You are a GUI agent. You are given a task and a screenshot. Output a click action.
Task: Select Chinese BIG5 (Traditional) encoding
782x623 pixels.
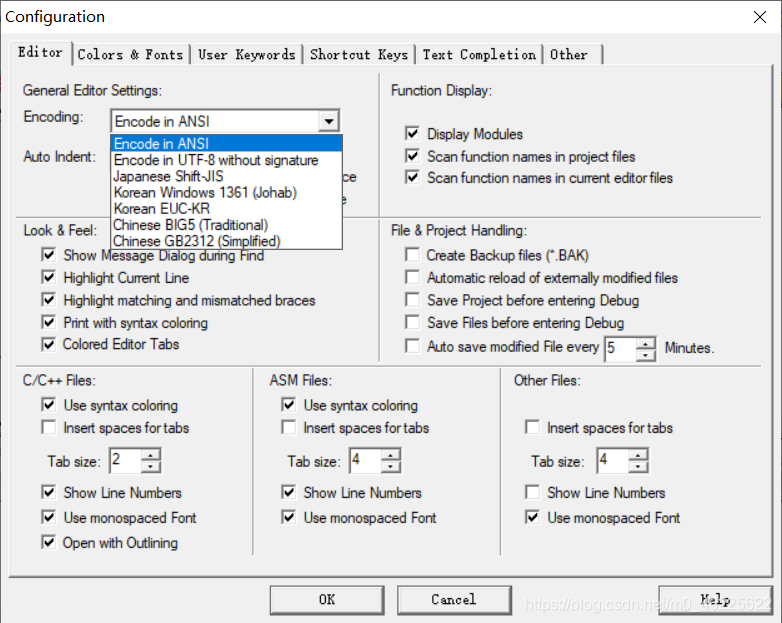pyautogui.click(x=226, y=225)
